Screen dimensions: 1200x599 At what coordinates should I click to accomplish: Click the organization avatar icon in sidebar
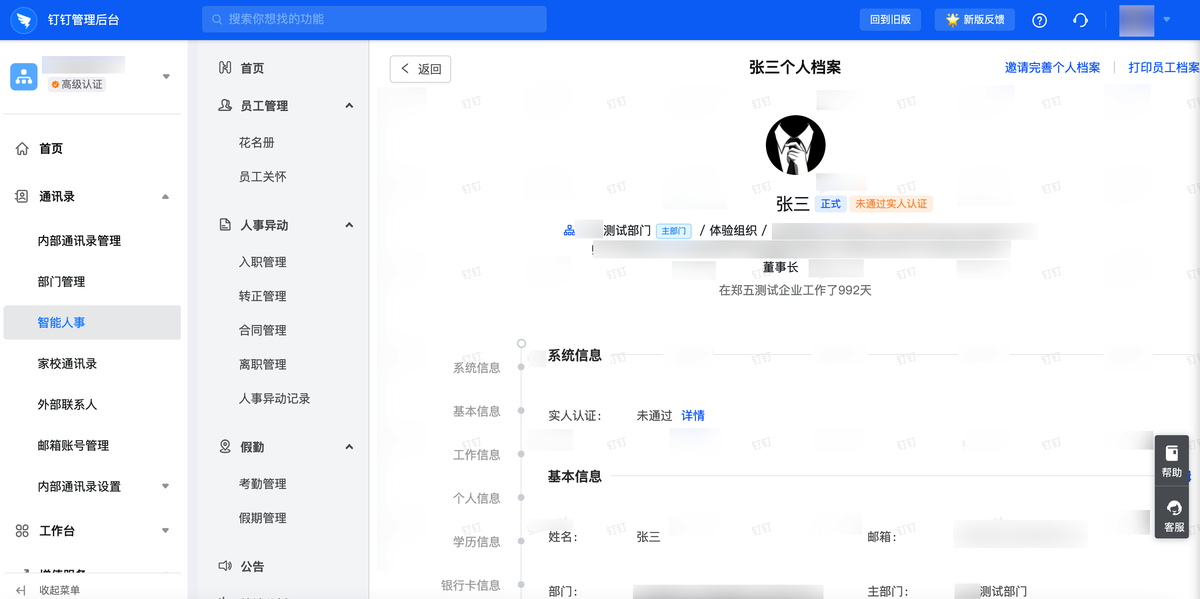(x=23, y=76)
